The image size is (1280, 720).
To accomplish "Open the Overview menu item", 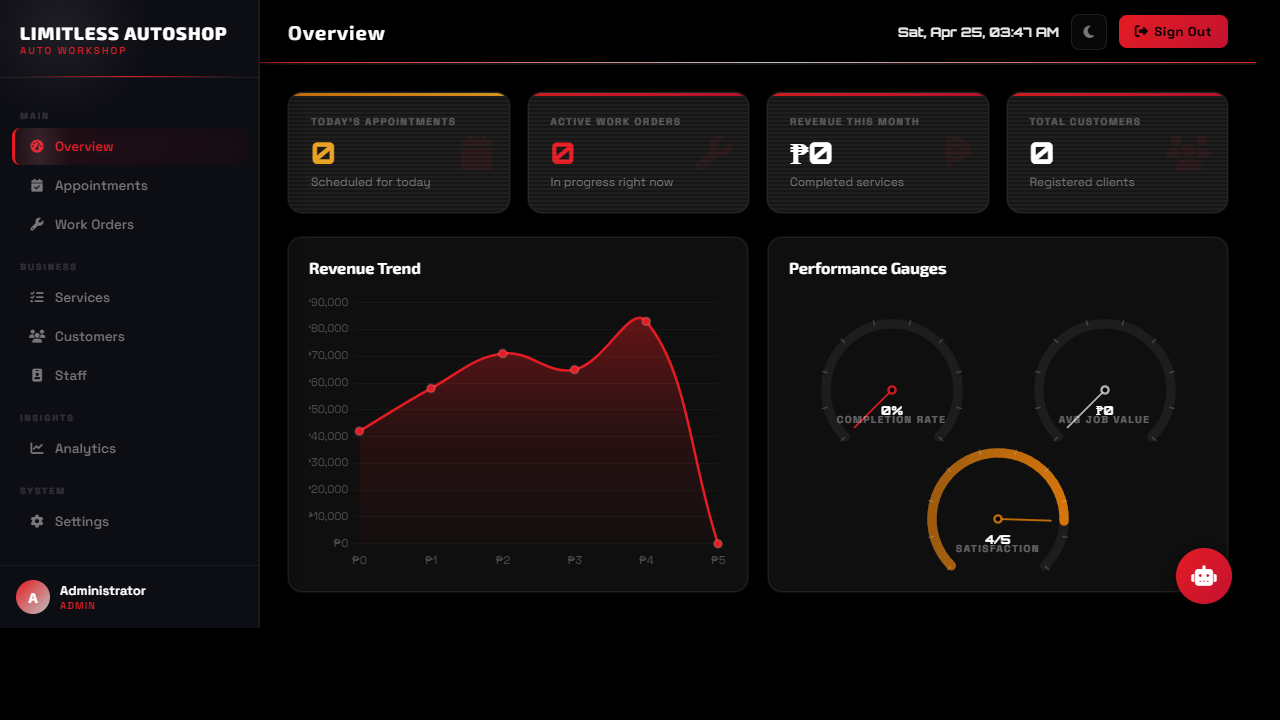I will pos(130,146).
